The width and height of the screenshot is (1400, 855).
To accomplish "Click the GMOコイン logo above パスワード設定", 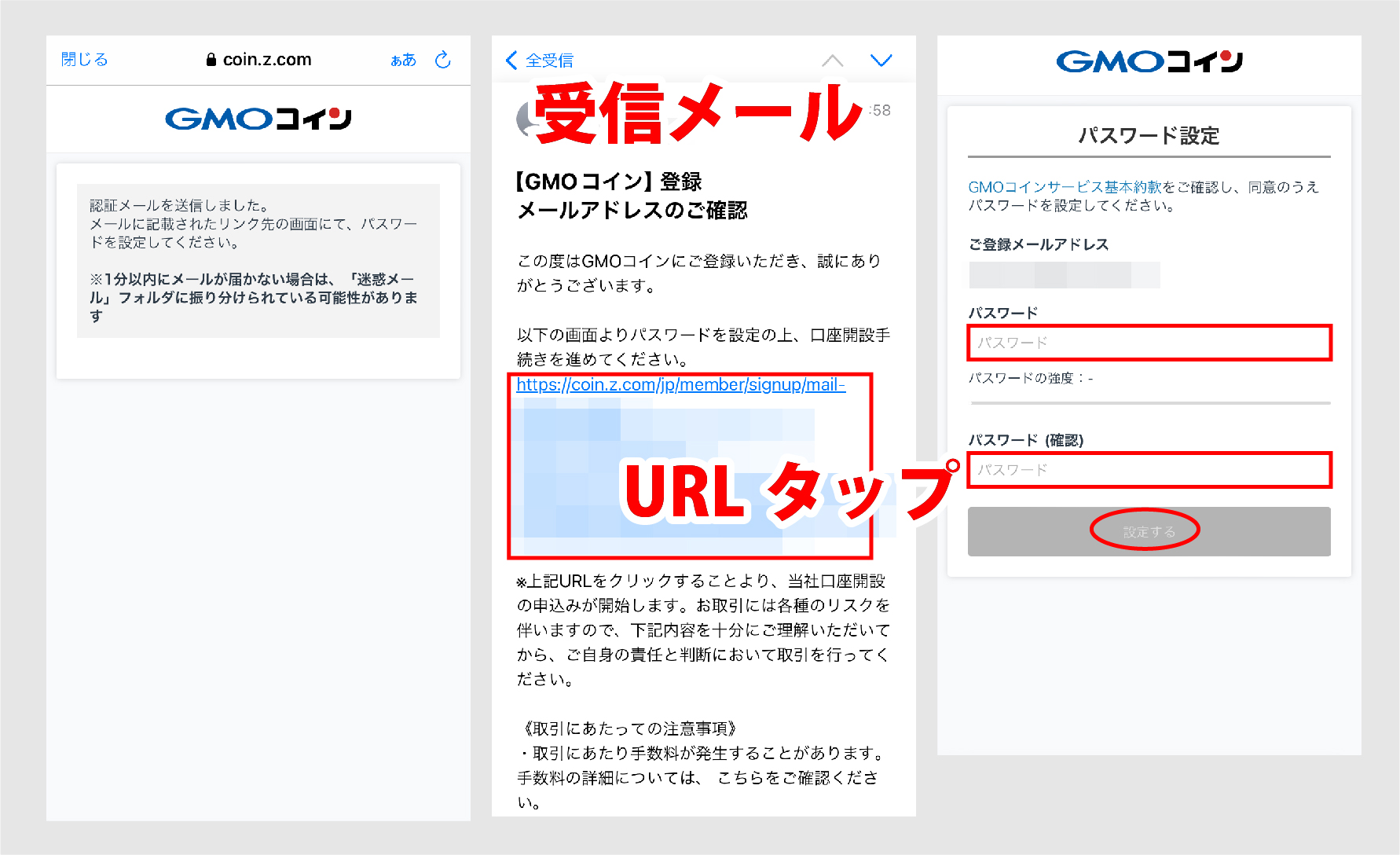I will coord(1149,61).
